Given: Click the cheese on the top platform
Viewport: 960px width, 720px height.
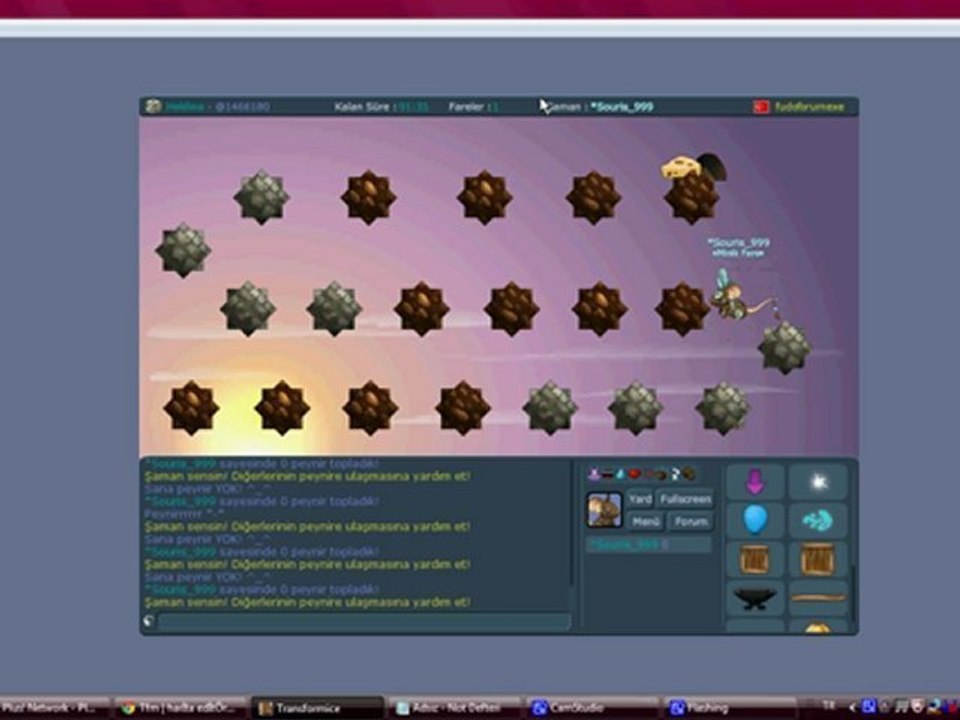Looking at the screenshot, I should [x=679, y=167].
